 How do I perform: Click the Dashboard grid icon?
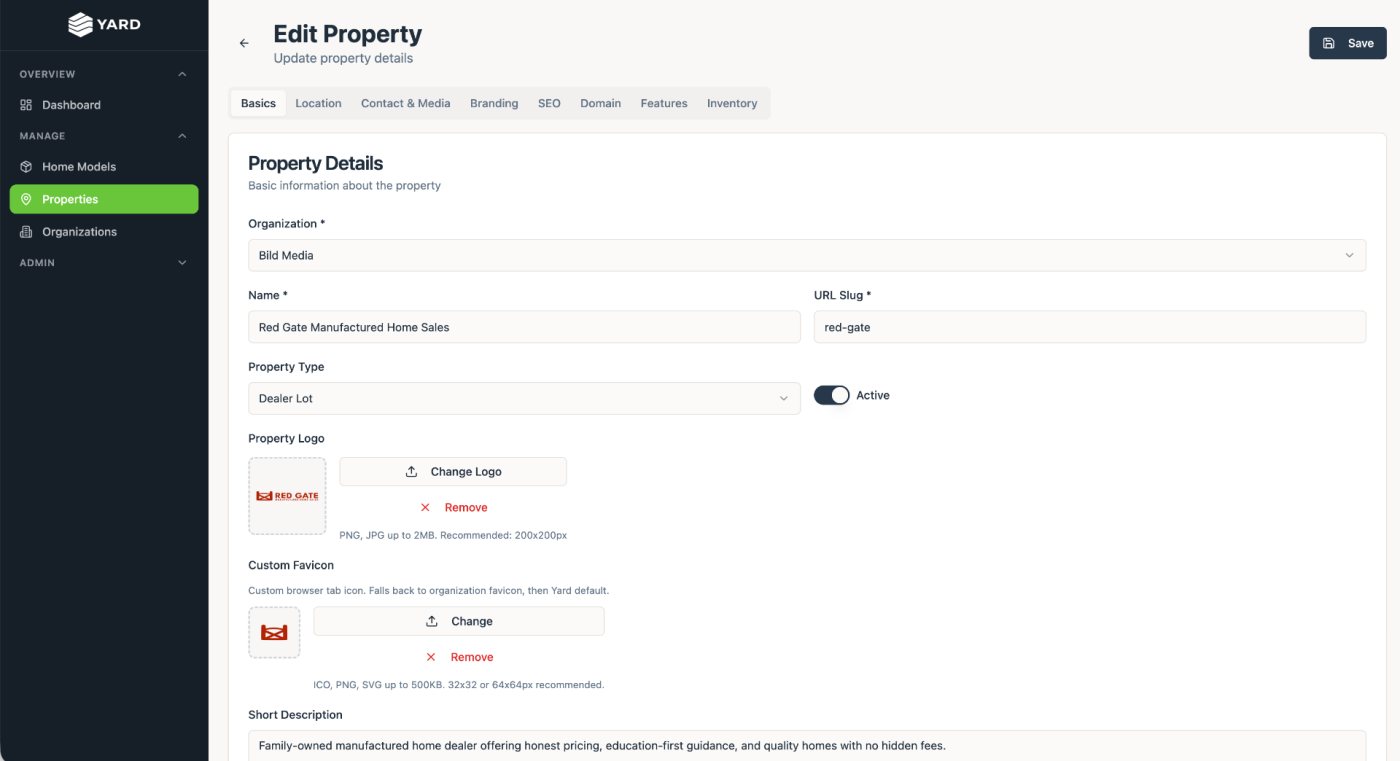26,105
